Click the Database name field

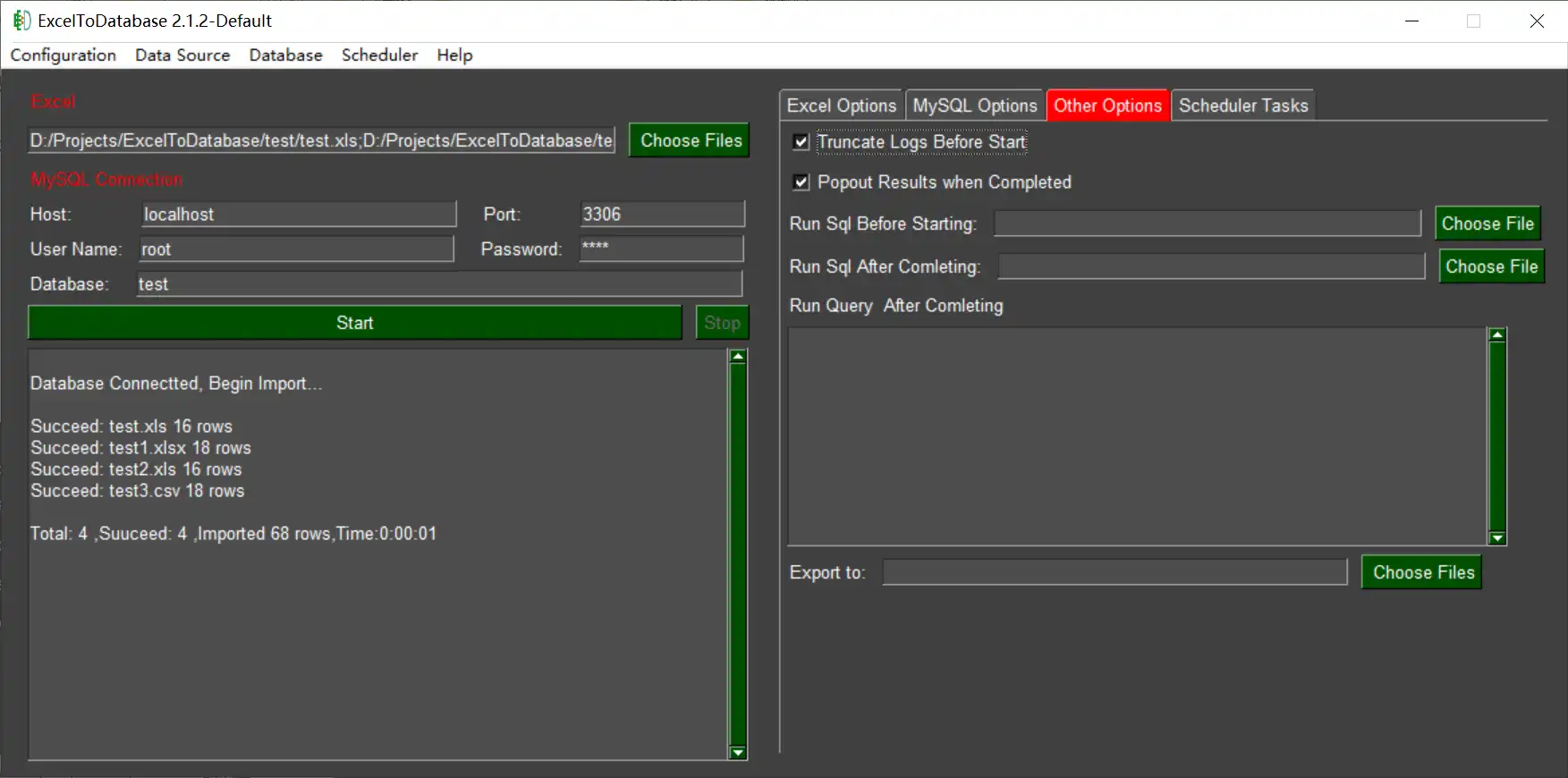click(439, 283)
